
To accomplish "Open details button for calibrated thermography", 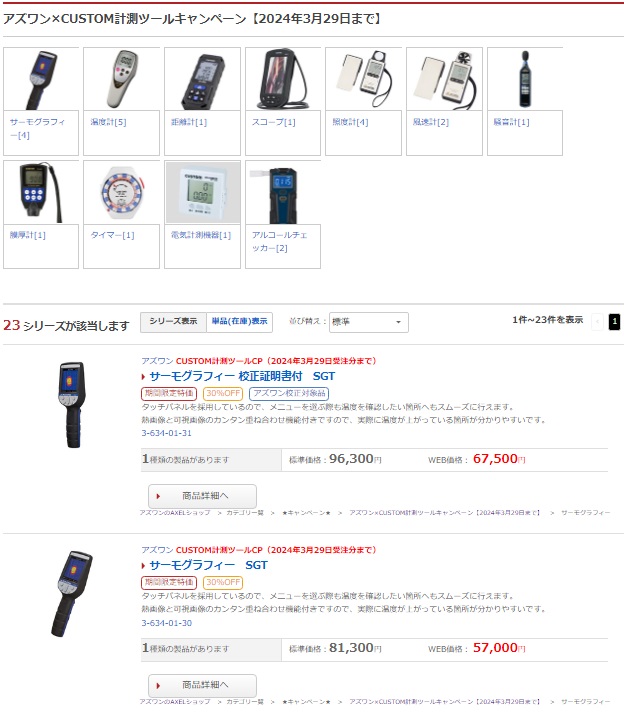I will click(x=202, y=496).
